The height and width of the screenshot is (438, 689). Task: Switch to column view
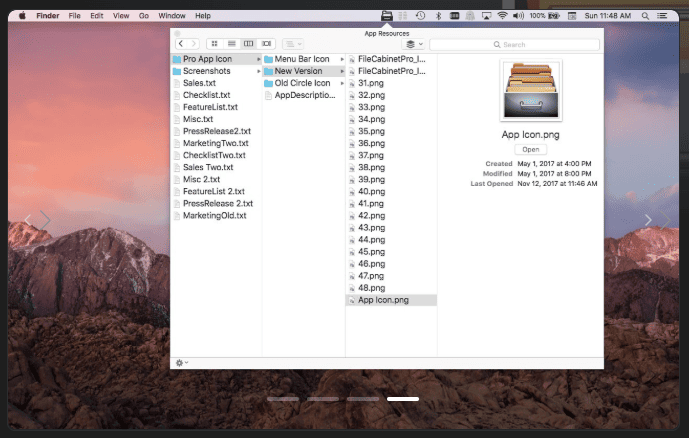(x=249, y=44)
